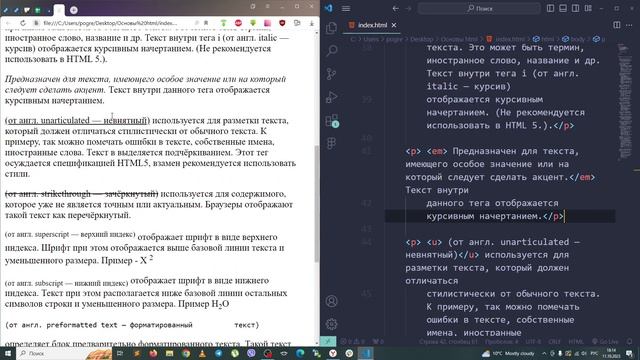This screenshot has width=640, height=360.
Task: Open Task View on the taskbar
Action: click(x=120, y=353)
